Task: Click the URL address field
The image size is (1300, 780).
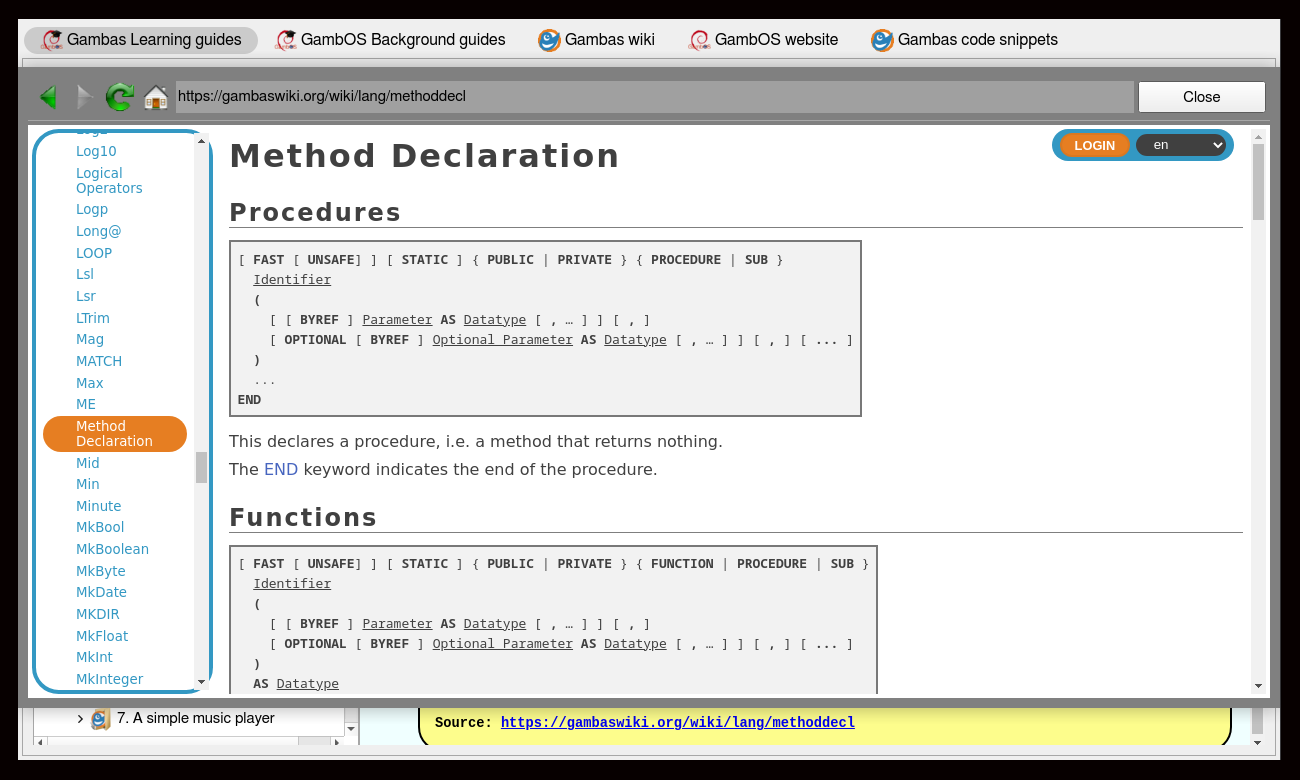Action: (654, 97)
